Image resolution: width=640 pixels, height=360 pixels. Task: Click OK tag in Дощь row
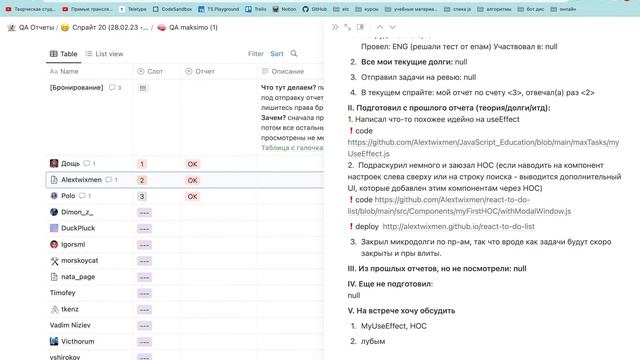[x=192, y=164]
